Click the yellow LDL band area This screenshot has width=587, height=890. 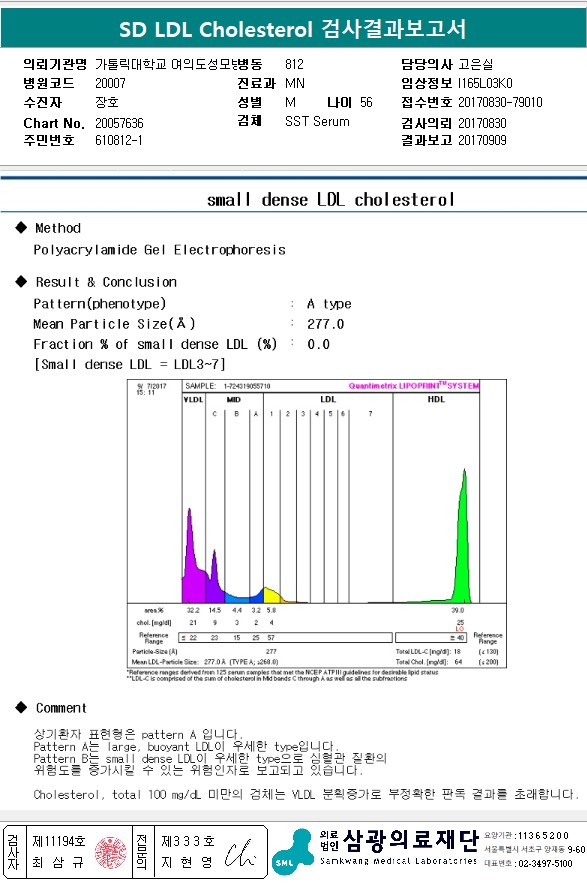click(272, 595)
